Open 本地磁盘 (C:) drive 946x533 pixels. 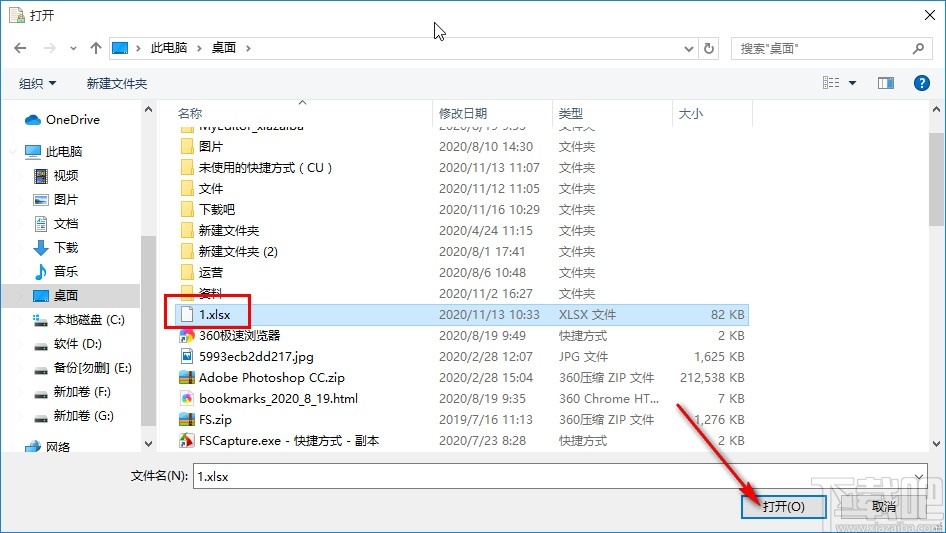[x=79, y=319]
